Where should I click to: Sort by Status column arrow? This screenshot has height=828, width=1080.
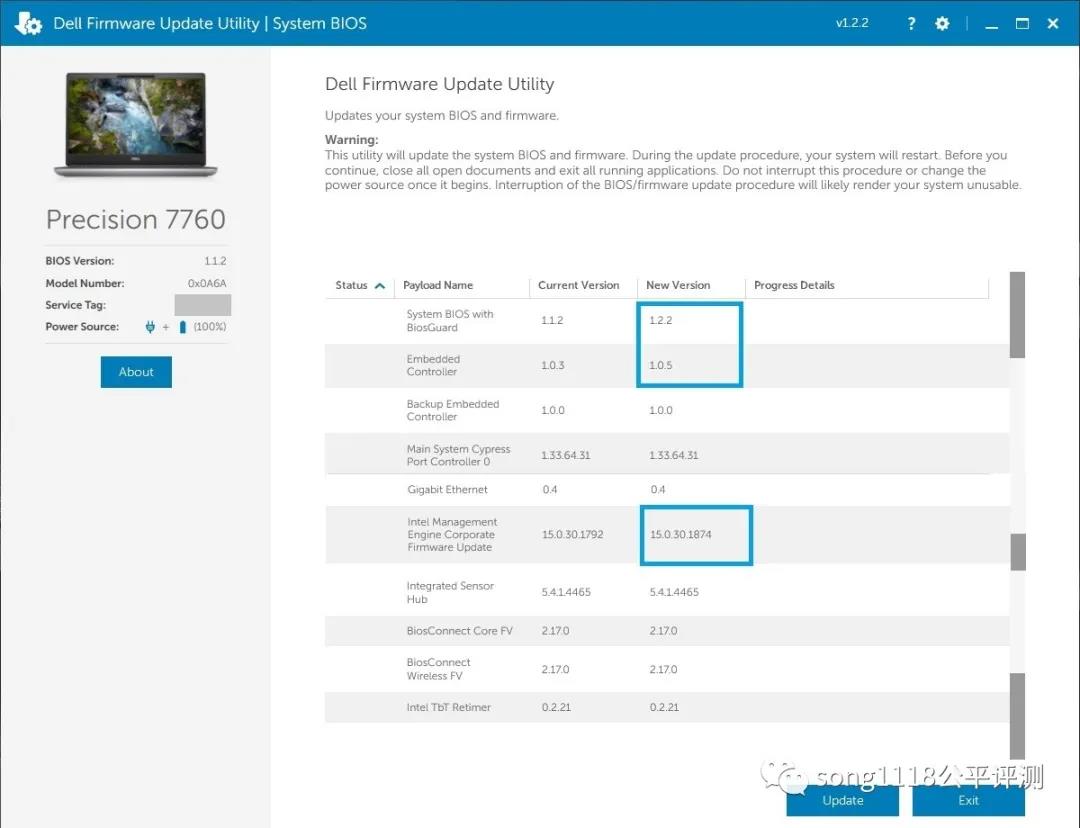pos(380,285)
